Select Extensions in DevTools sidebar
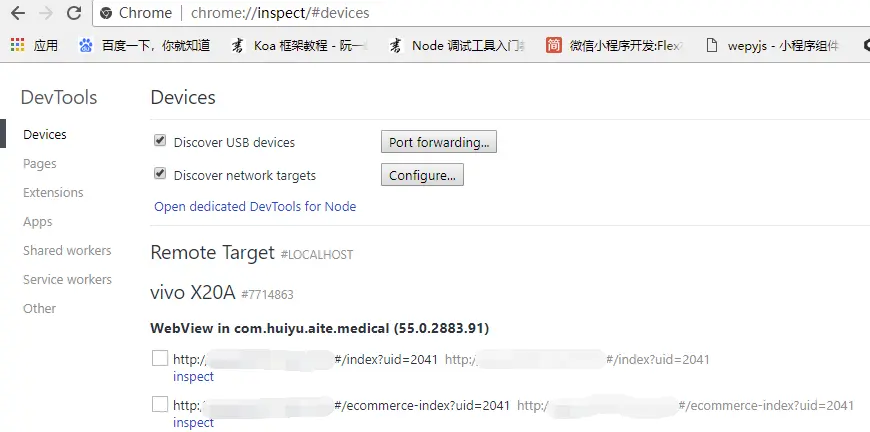This screenshot has width=870, height=432. pos(53,192)
